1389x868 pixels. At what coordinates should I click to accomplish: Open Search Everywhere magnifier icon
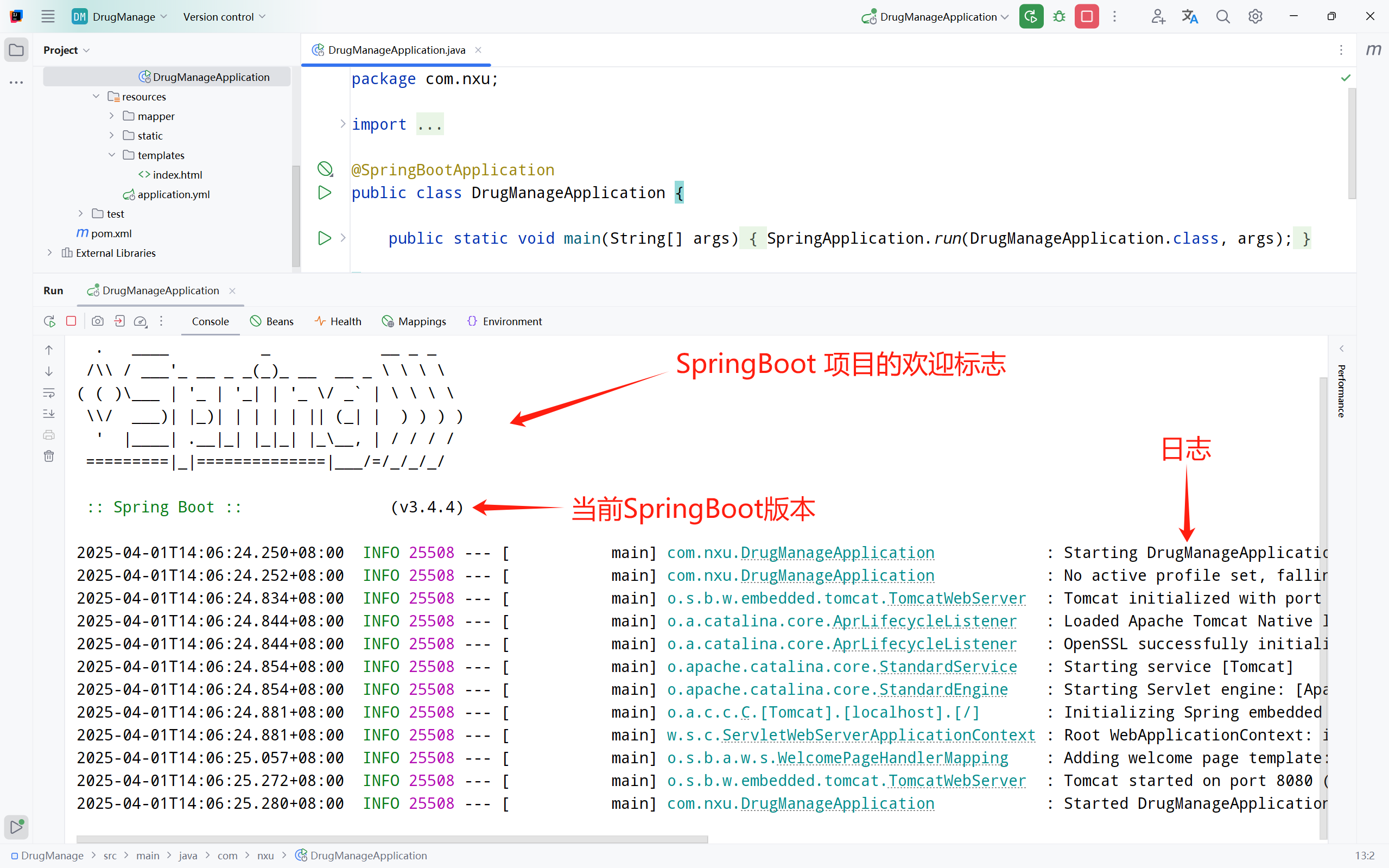pyautogui.click(x=1222, y=17)
